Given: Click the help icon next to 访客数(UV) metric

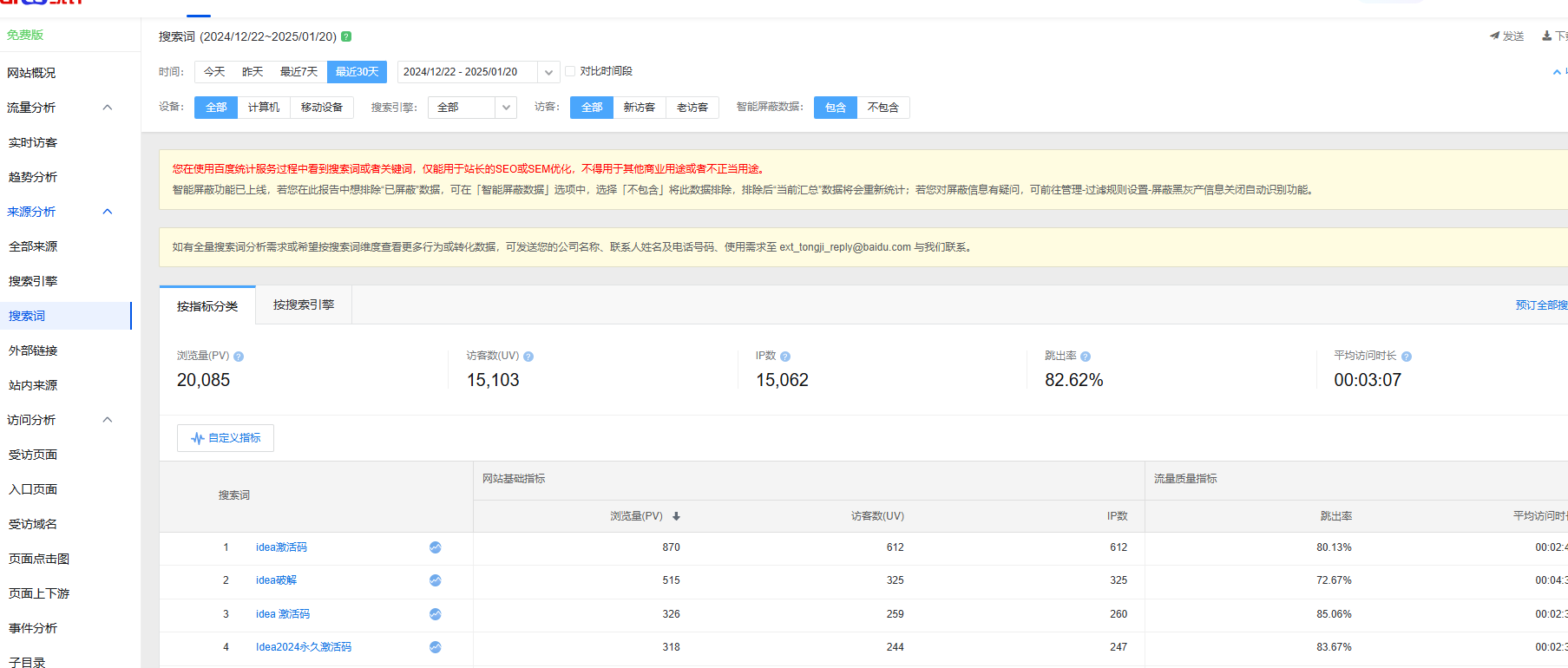Looking at the screenshot, I should tap(528, 357).
